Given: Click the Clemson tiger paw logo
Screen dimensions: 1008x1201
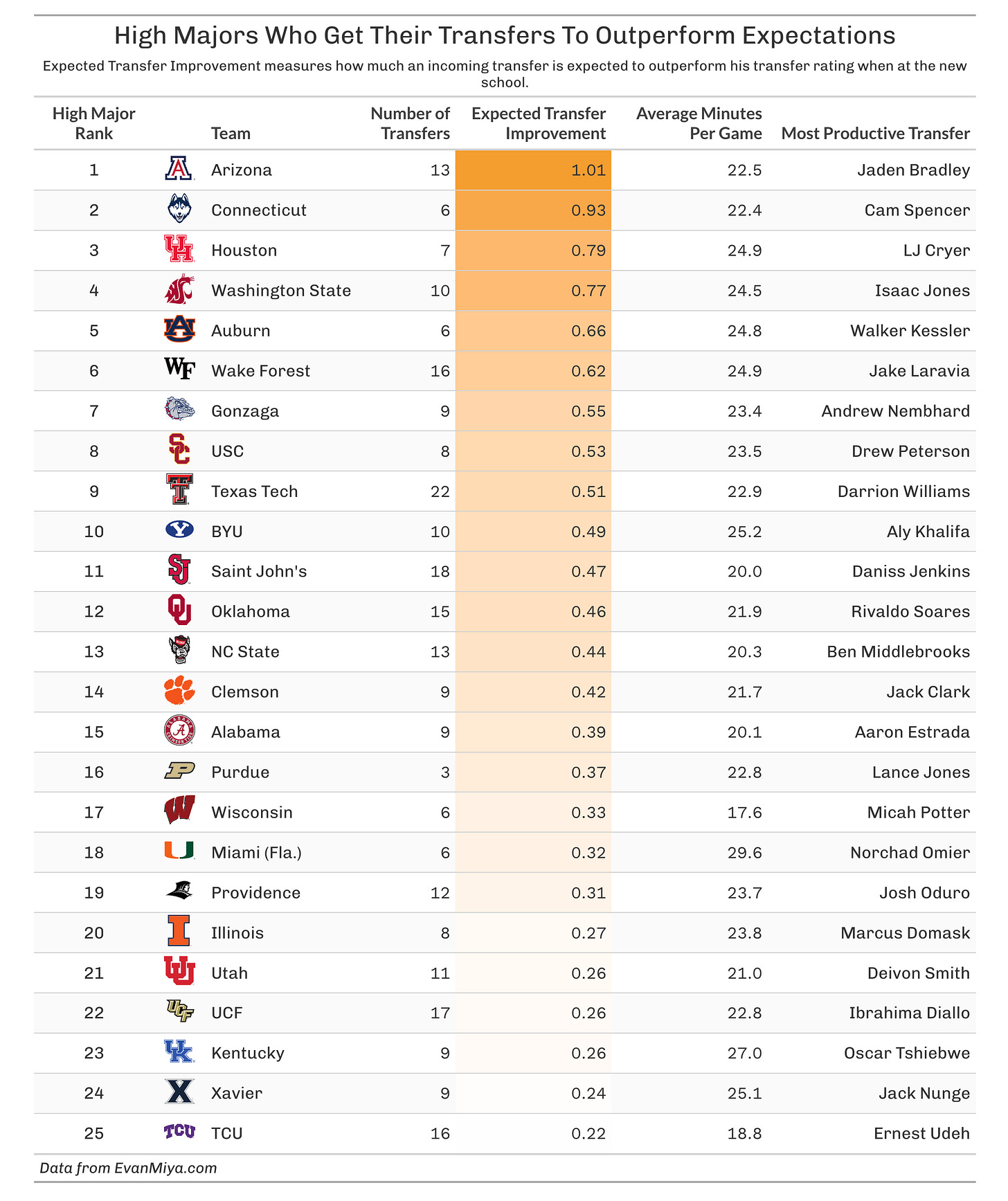Looking at the screenshot, I should point(179,691).
